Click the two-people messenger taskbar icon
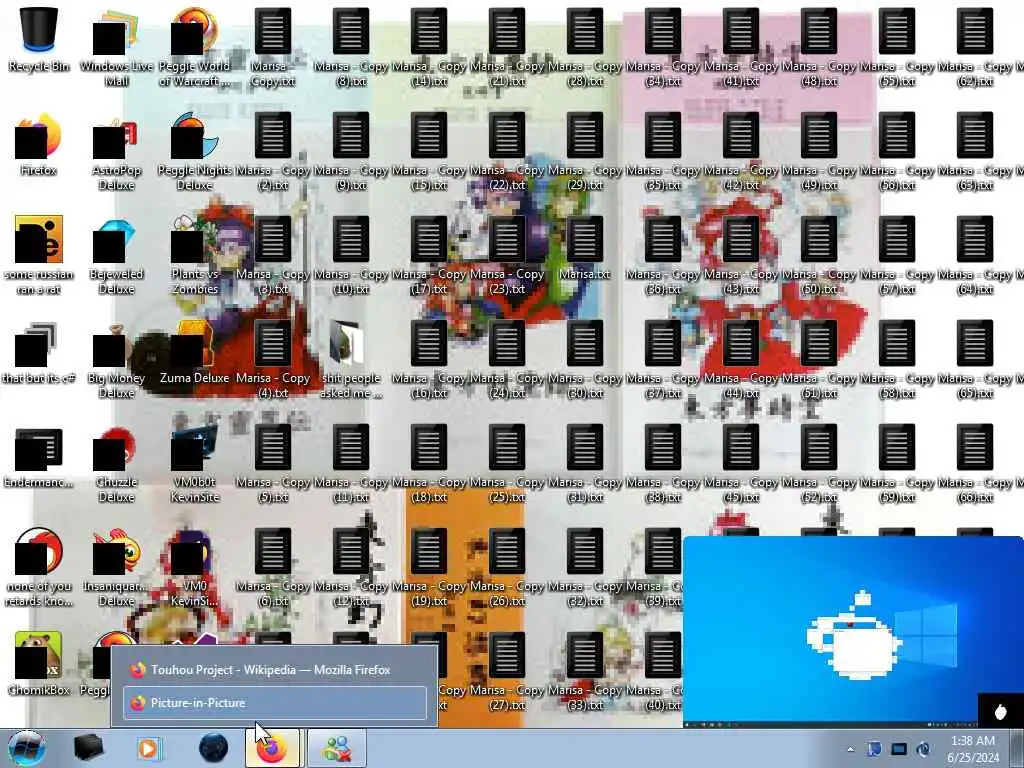This screenshot has width=1024, height=768. 337,748
